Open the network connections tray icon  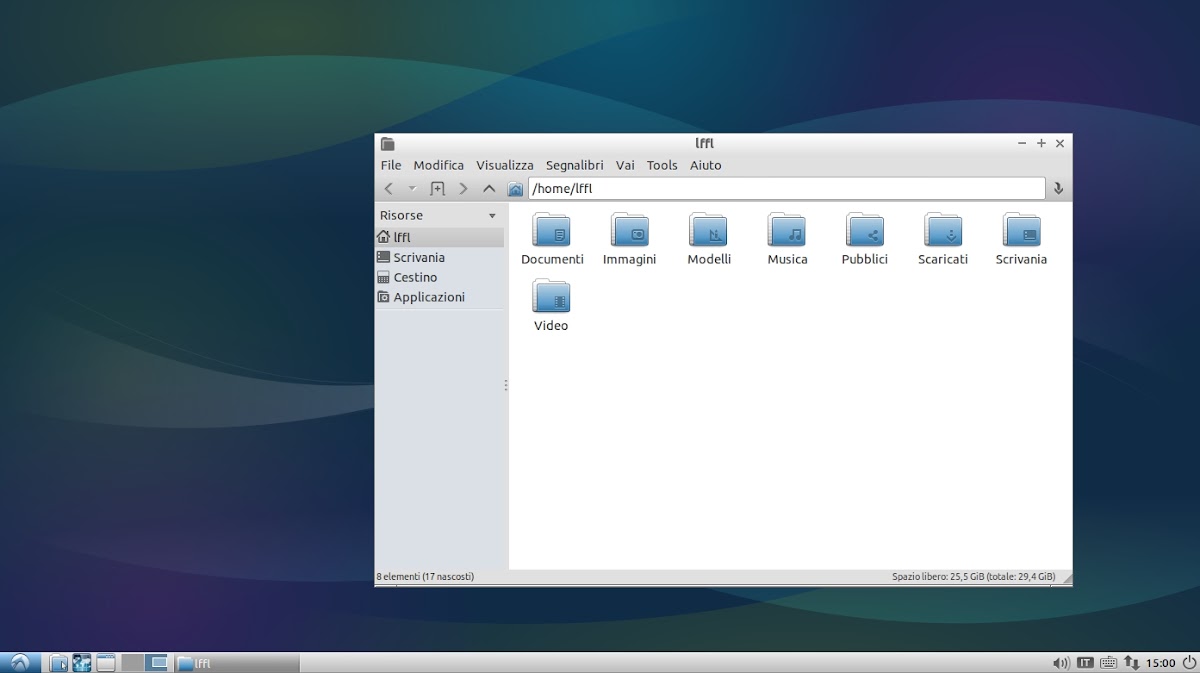1132,662
